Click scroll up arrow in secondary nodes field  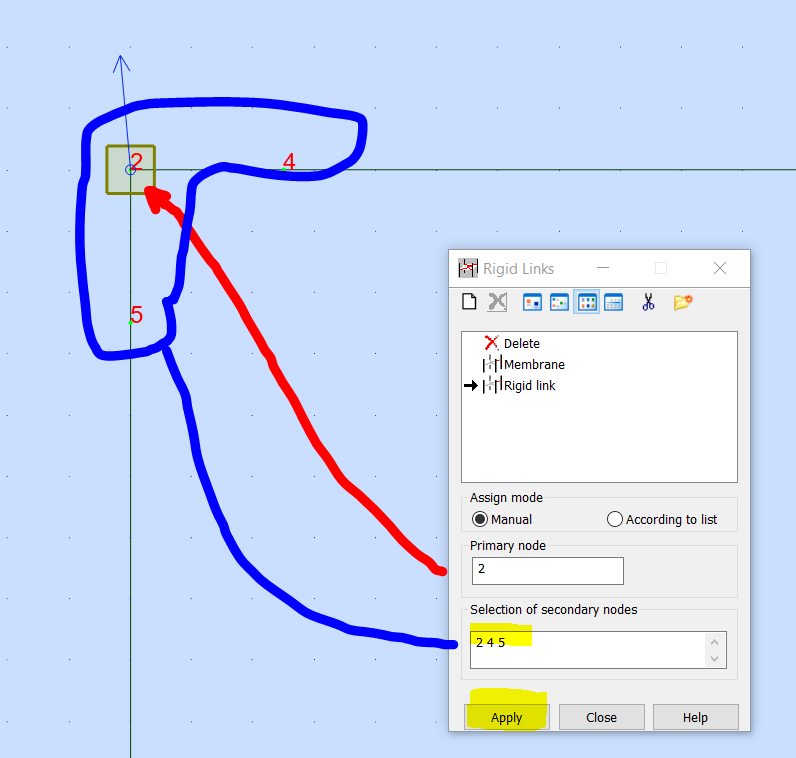click(714, 642)
